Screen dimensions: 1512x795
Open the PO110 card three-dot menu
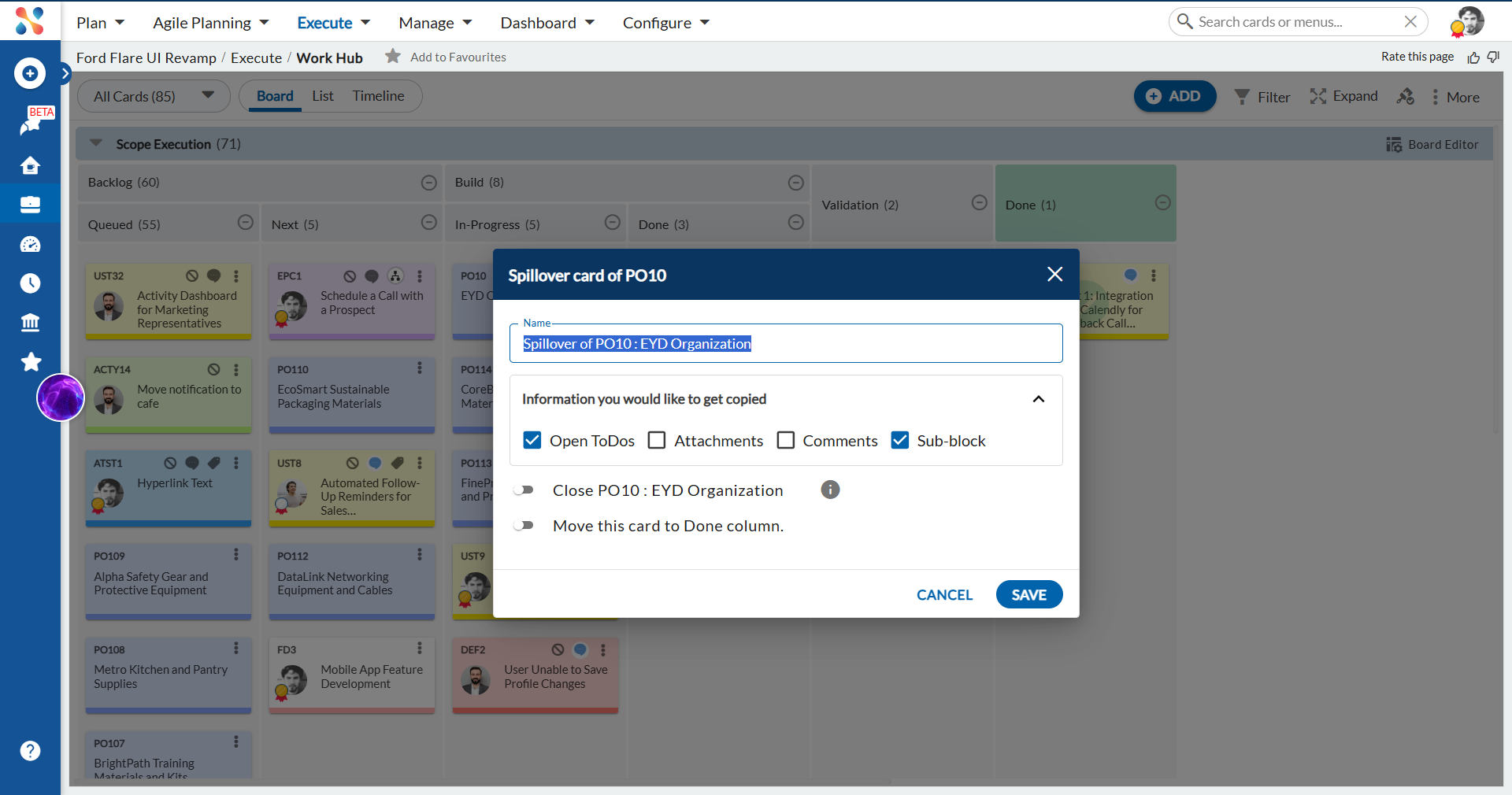click(420, 368)
